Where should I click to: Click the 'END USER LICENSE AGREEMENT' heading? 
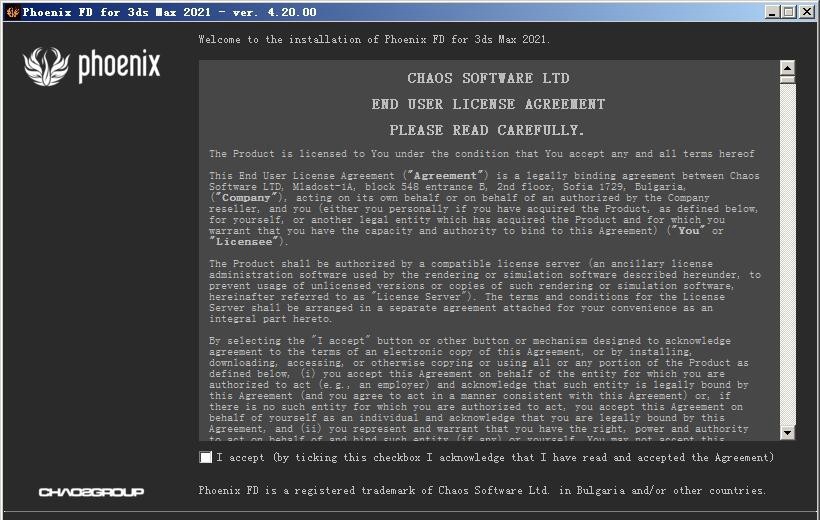[x=488, y=104]
